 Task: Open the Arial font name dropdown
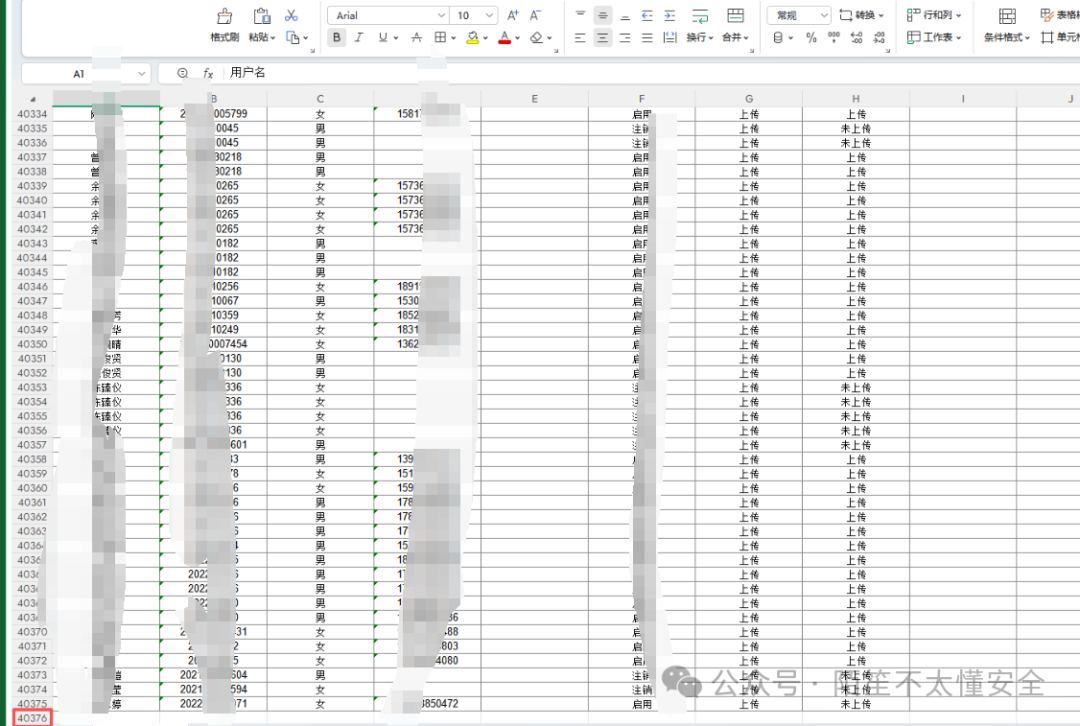[442, 15]
